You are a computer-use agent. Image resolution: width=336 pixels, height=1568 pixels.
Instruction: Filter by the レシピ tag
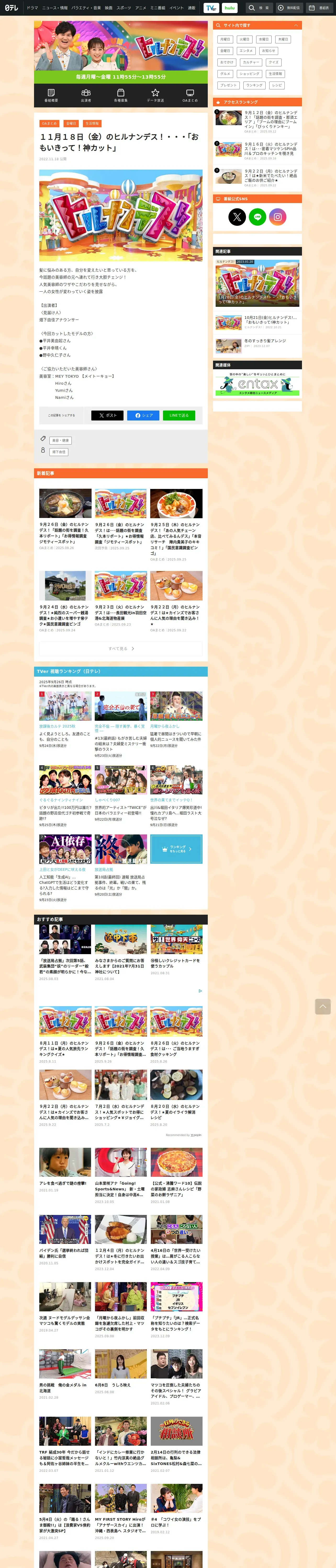pyautogui.click(x=277, y=85)
